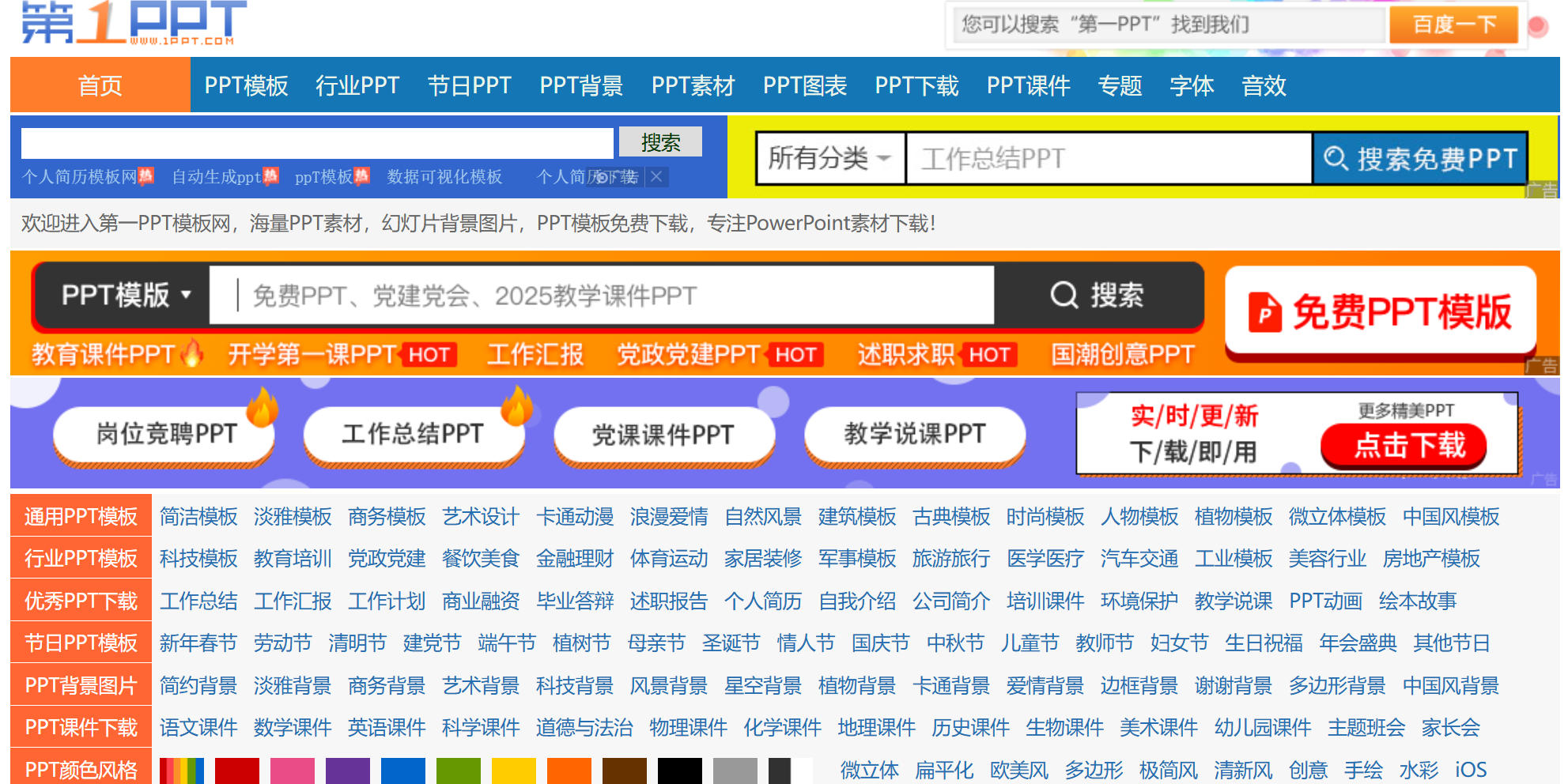Image resolution: width=1568 pixels, height=784 pixels.
Task: Expand the PPT模版 search type dropdown
Action: pos(125,296)
